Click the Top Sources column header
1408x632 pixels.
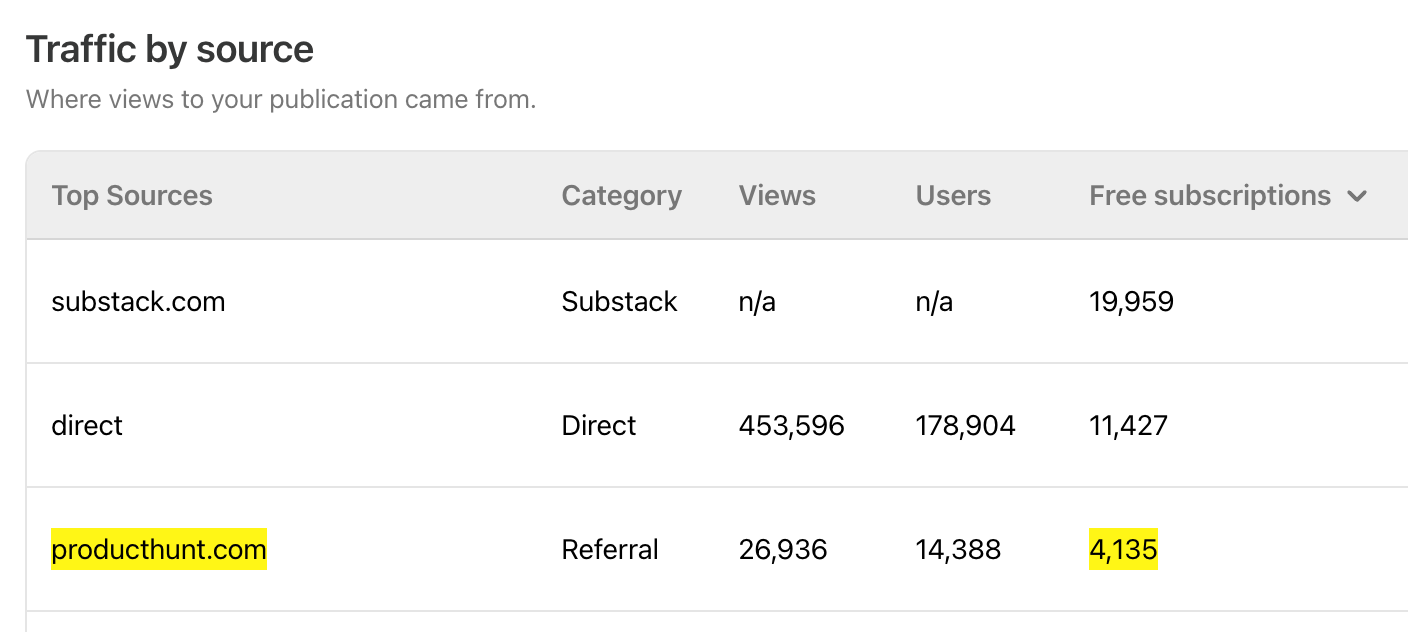132,196
